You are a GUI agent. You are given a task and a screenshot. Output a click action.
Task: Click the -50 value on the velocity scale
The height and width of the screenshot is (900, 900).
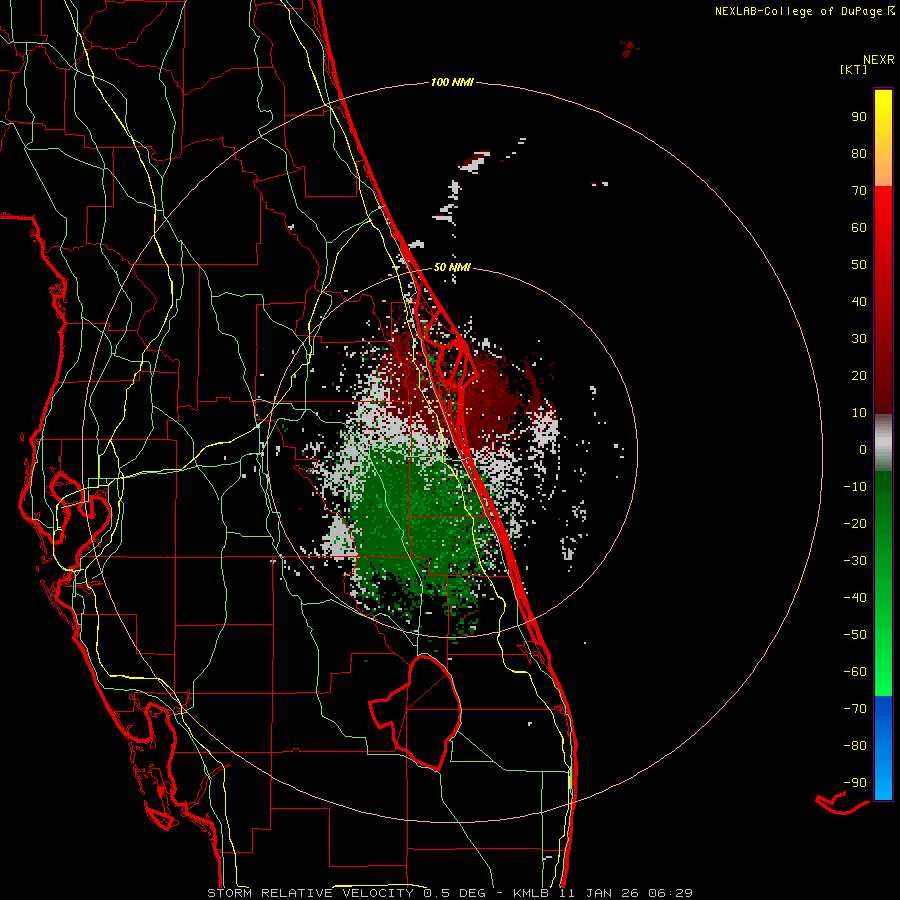click(x=855, y=635)
